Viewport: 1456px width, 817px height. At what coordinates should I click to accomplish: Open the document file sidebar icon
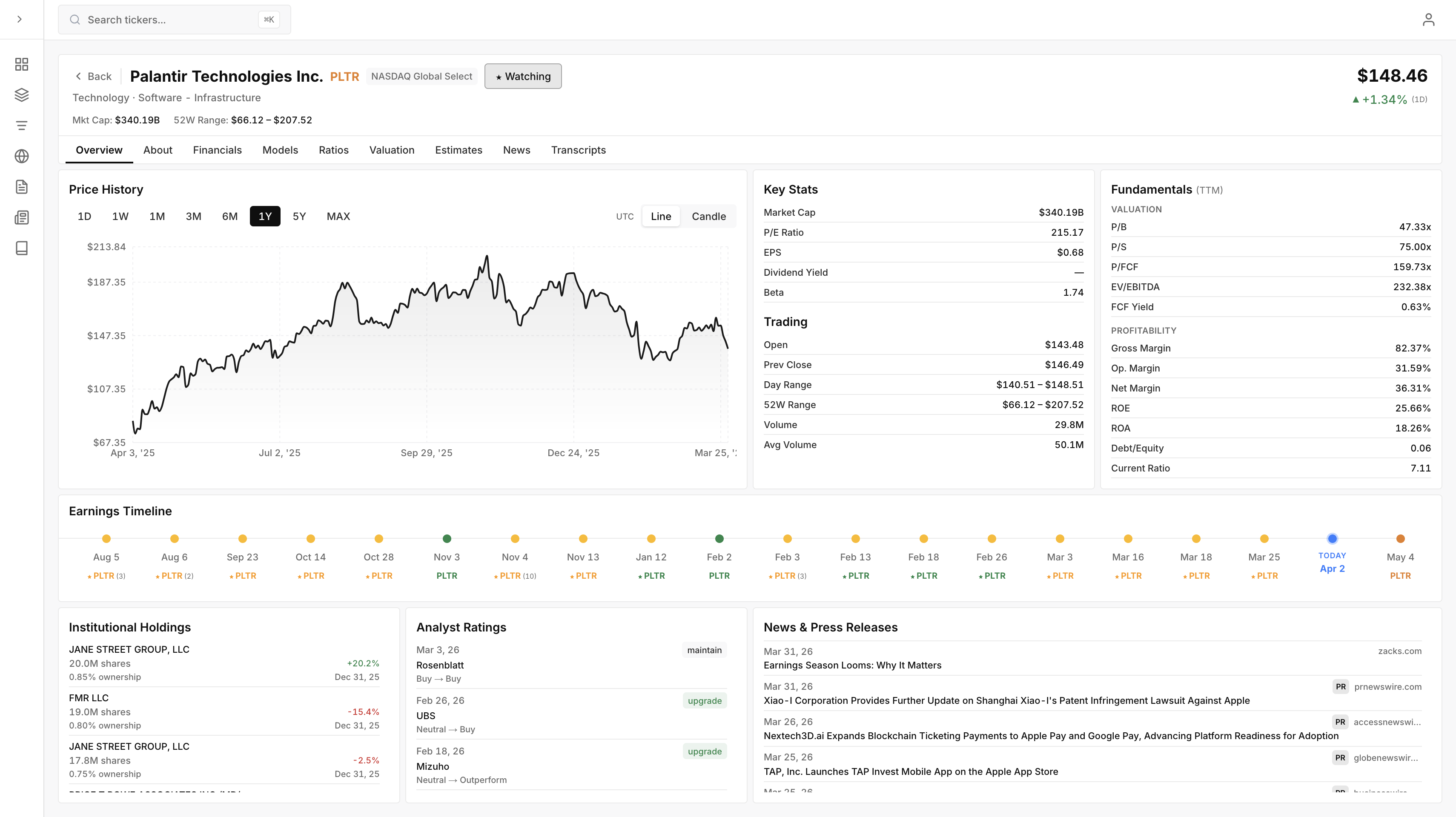(x=21, y=187)
